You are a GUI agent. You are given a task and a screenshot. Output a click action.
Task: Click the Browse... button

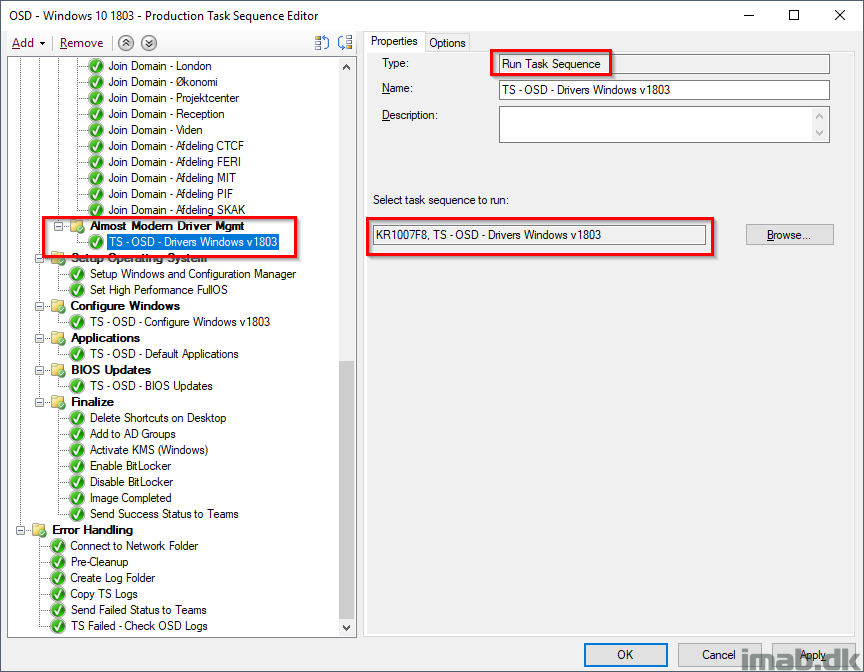pyautogui.click(x=789, y=235)
